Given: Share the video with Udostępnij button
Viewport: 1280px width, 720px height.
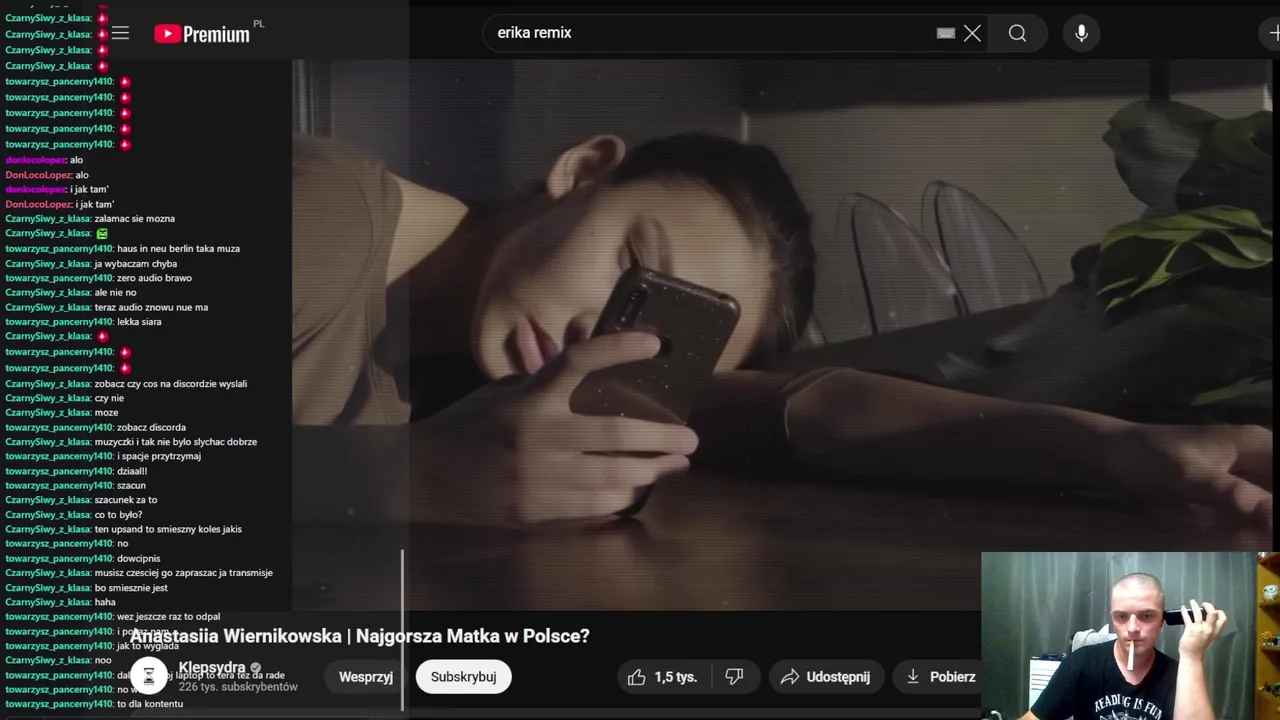Looking at the screenshot, I should pos(826,677).
